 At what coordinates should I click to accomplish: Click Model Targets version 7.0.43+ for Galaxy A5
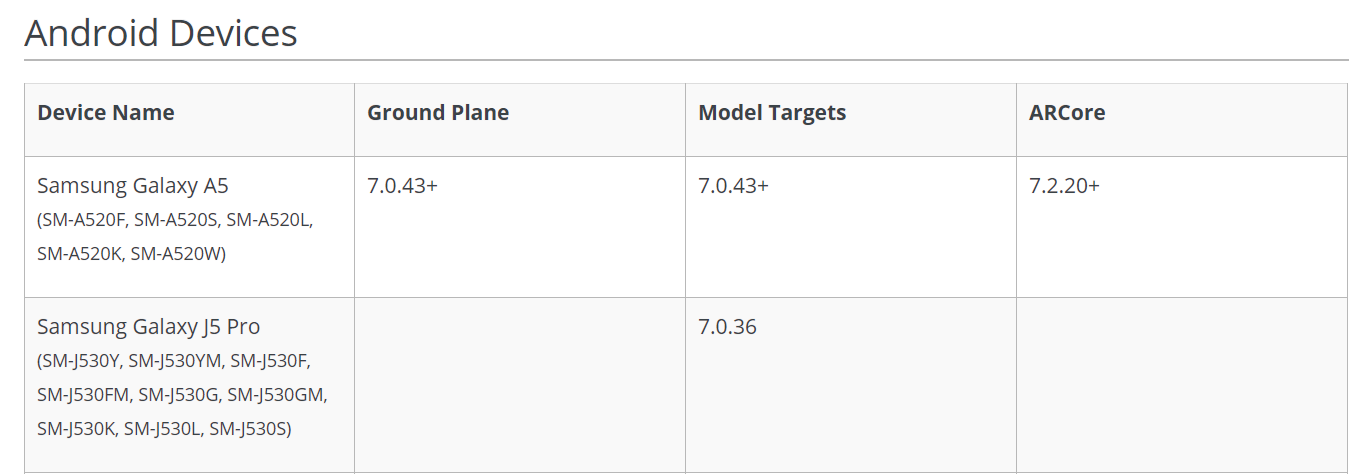click(733, 186)
